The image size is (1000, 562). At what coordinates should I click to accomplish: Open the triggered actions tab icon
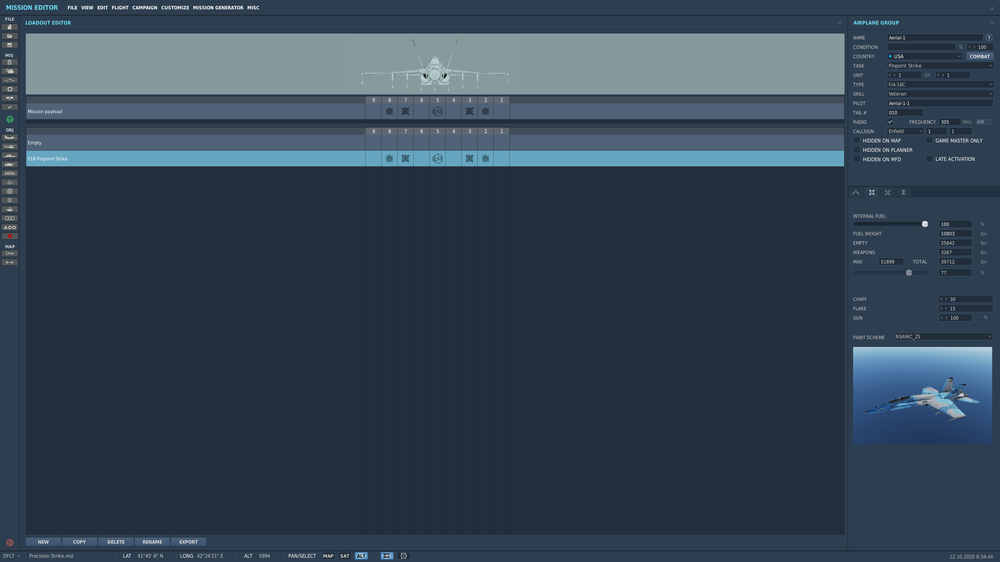[887, 192]
